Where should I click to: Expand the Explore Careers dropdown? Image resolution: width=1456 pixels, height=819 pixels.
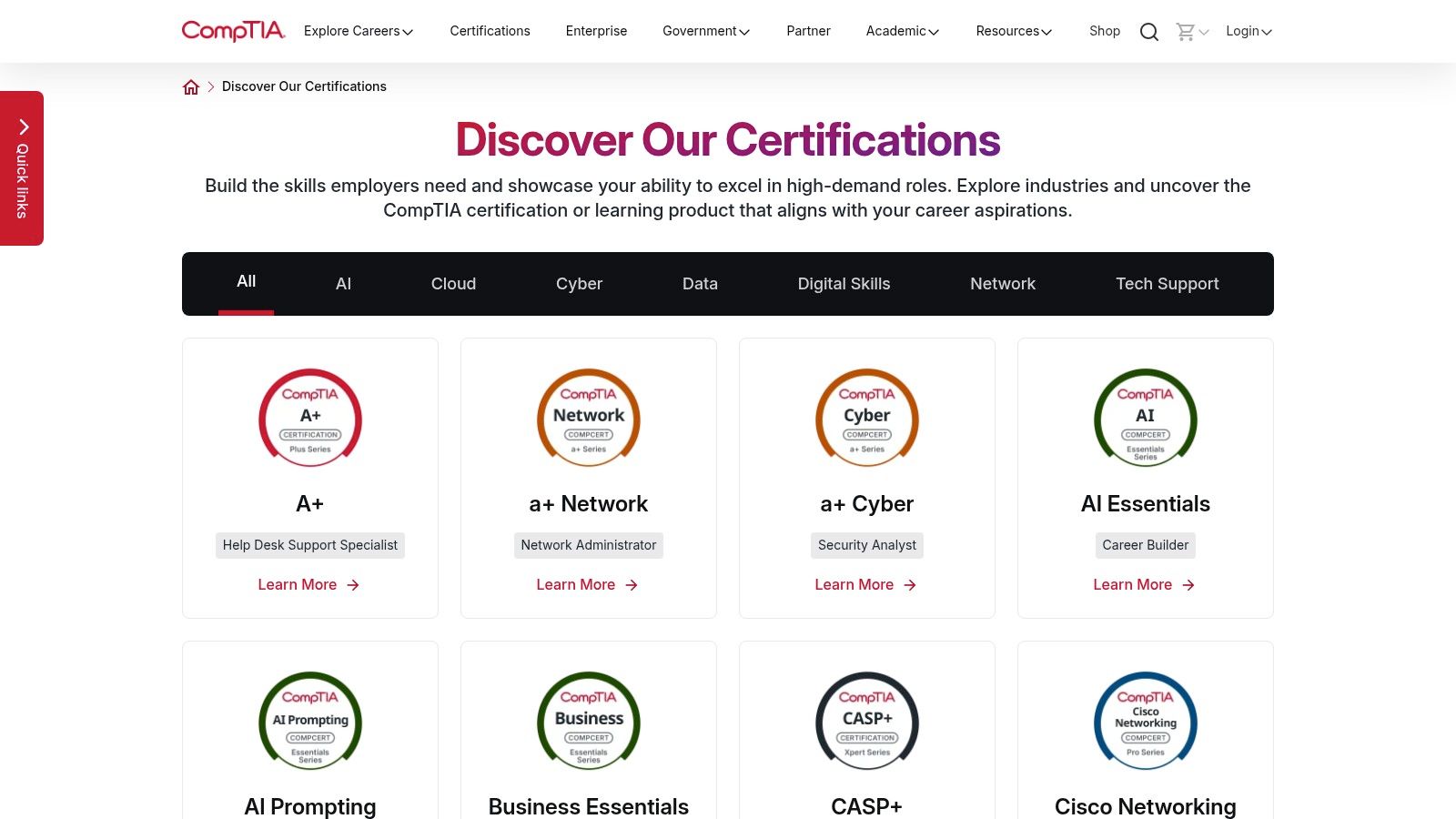[357, 30]
